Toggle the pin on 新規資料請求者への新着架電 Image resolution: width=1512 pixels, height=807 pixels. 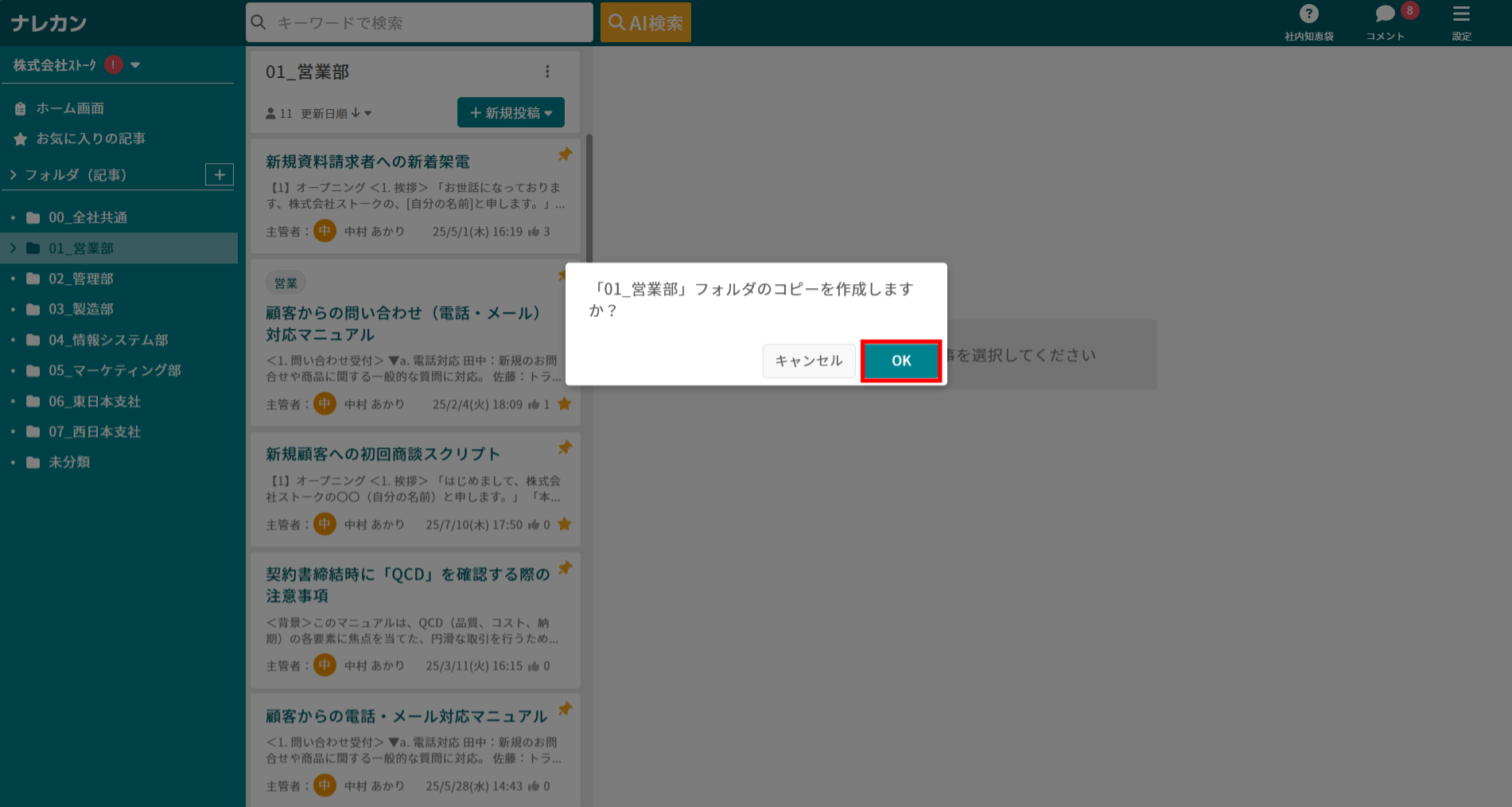click(x=565, y=154)
